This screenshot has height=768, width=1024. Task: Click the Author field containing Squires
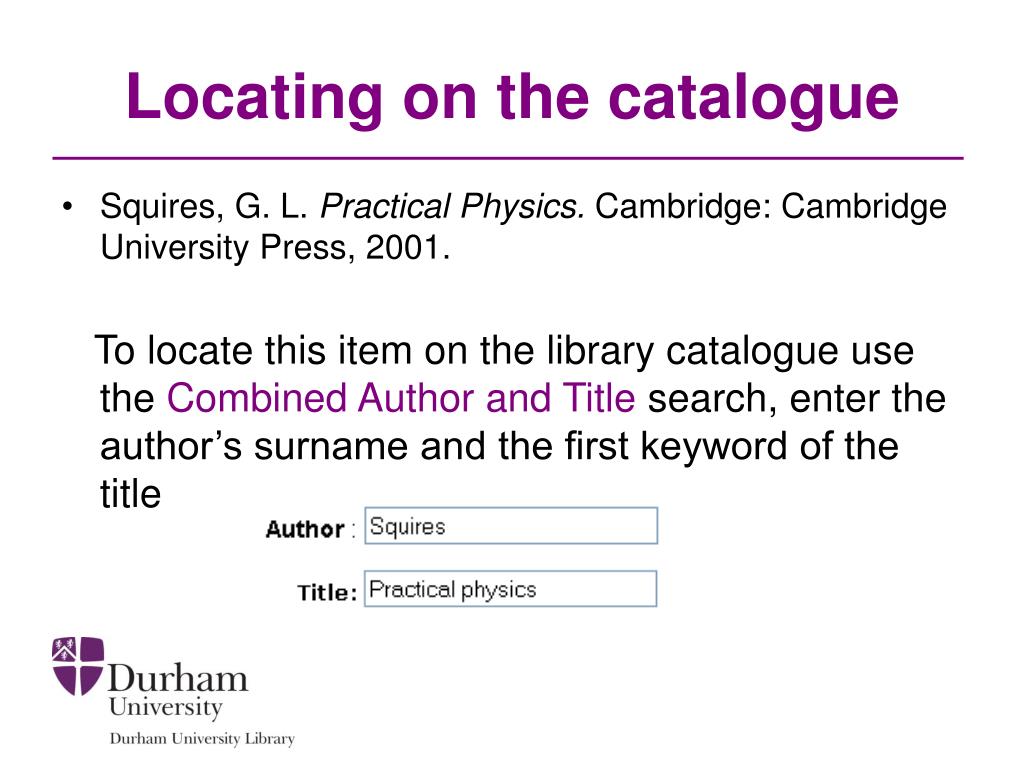[511, 526]
